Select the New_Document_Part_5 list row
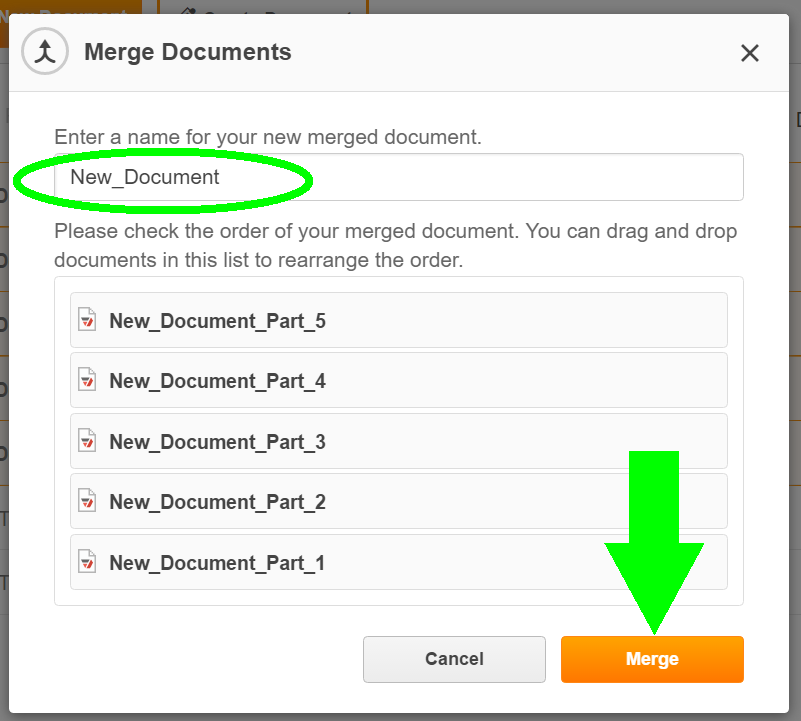 [x=398, y=320]
